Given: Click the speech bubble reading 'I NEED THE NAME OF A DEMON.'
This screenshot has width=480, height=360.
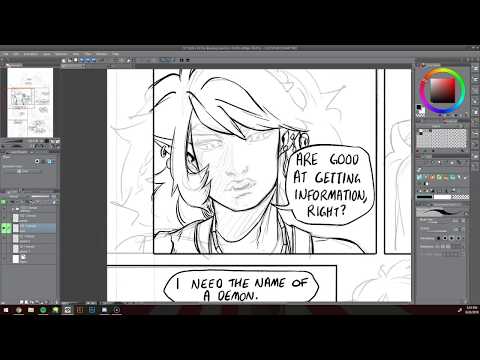Looking at the screenshot, I should coord(241,287).
